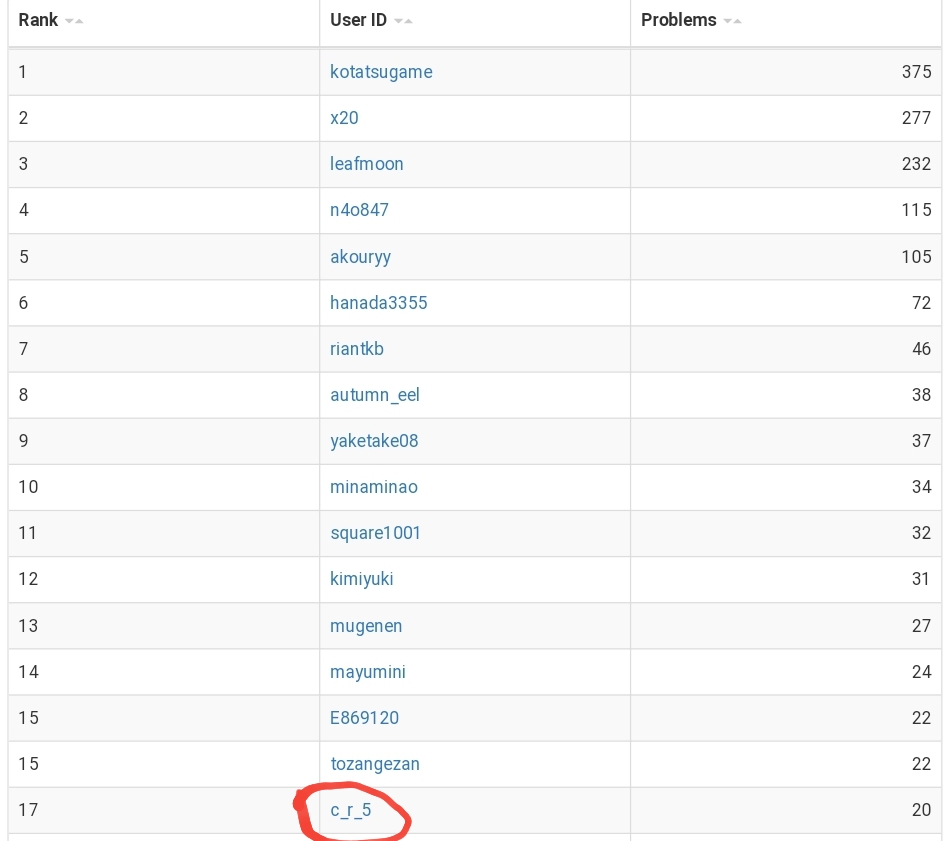Select the problem count 34

click(921, 487)
